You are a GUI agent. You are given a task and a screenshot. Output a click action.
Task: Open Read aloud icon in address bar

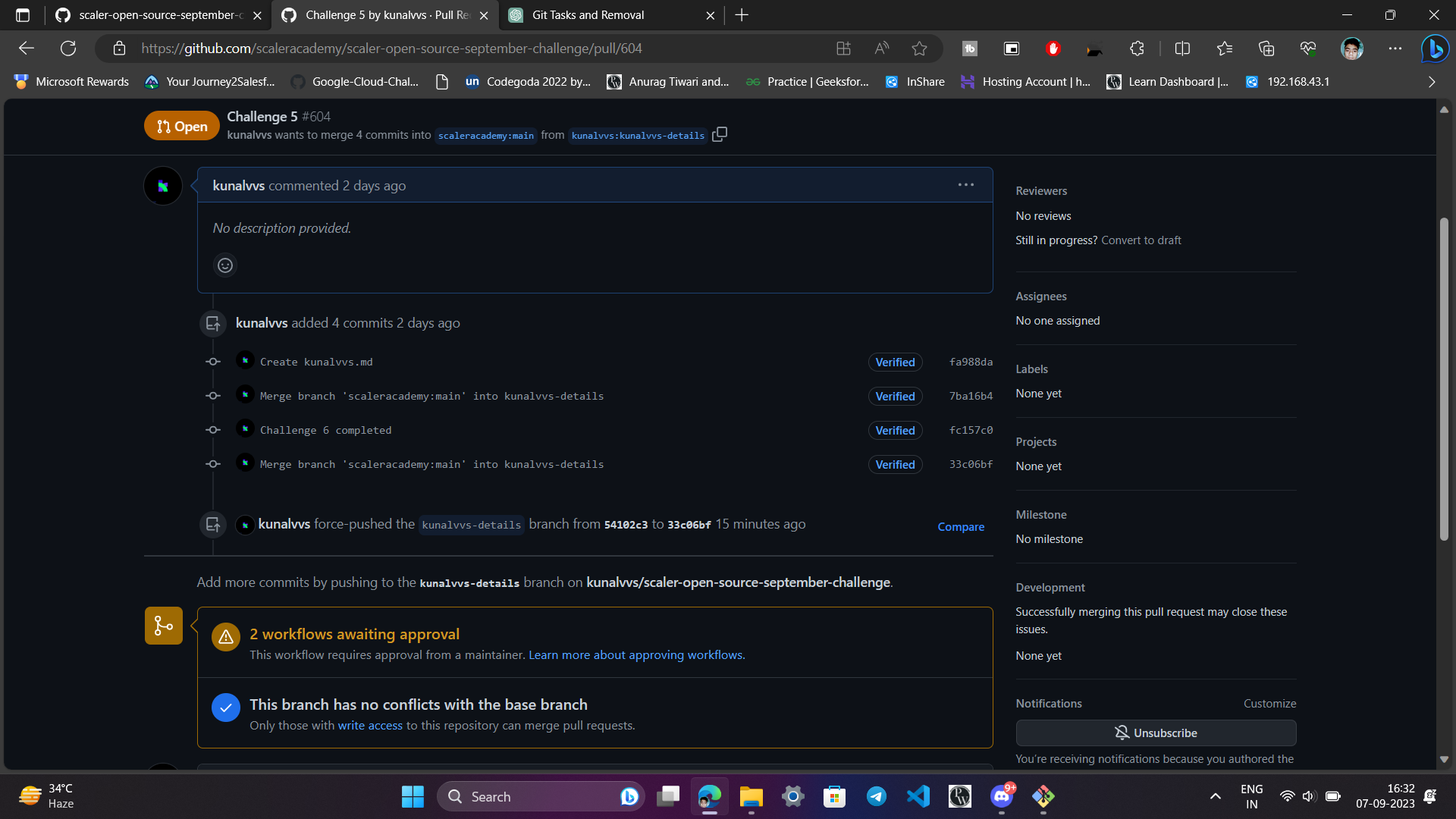click(x=881, y=49)
